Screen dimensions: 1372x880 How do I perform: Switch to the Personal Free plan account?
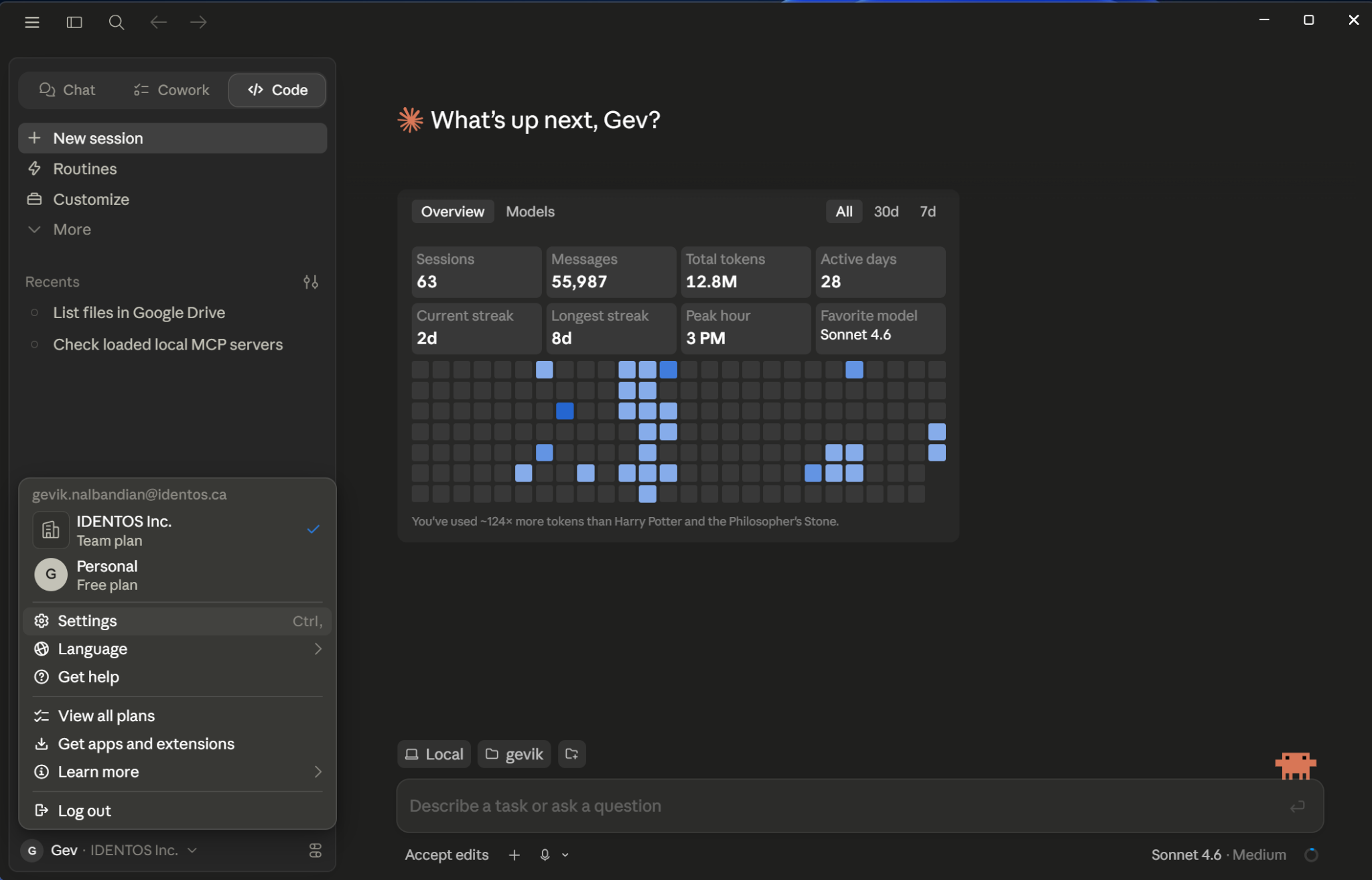[x=178, y=575]
